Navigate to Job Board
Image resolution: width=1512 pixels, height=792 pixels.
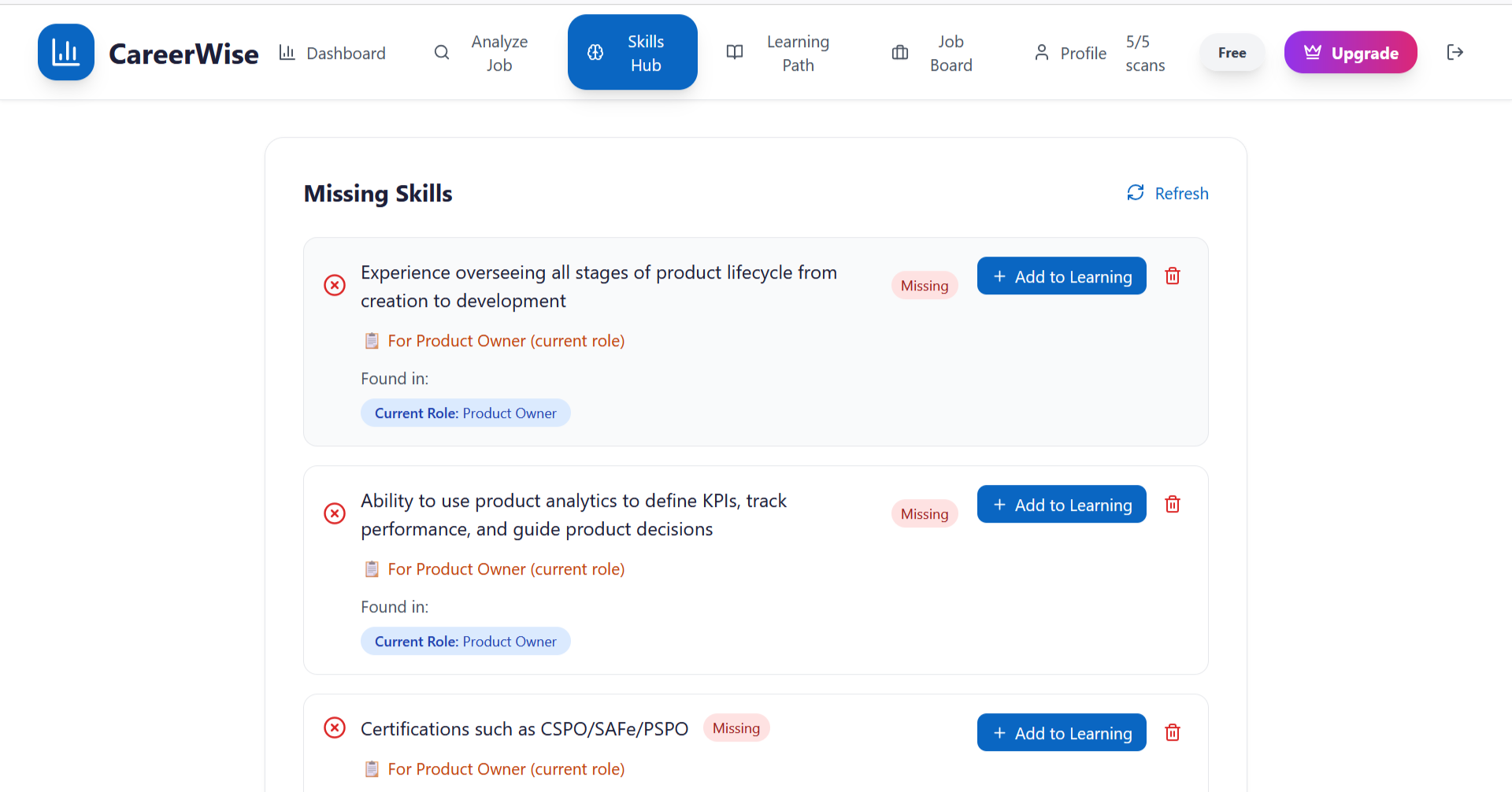tap(932, 53)
